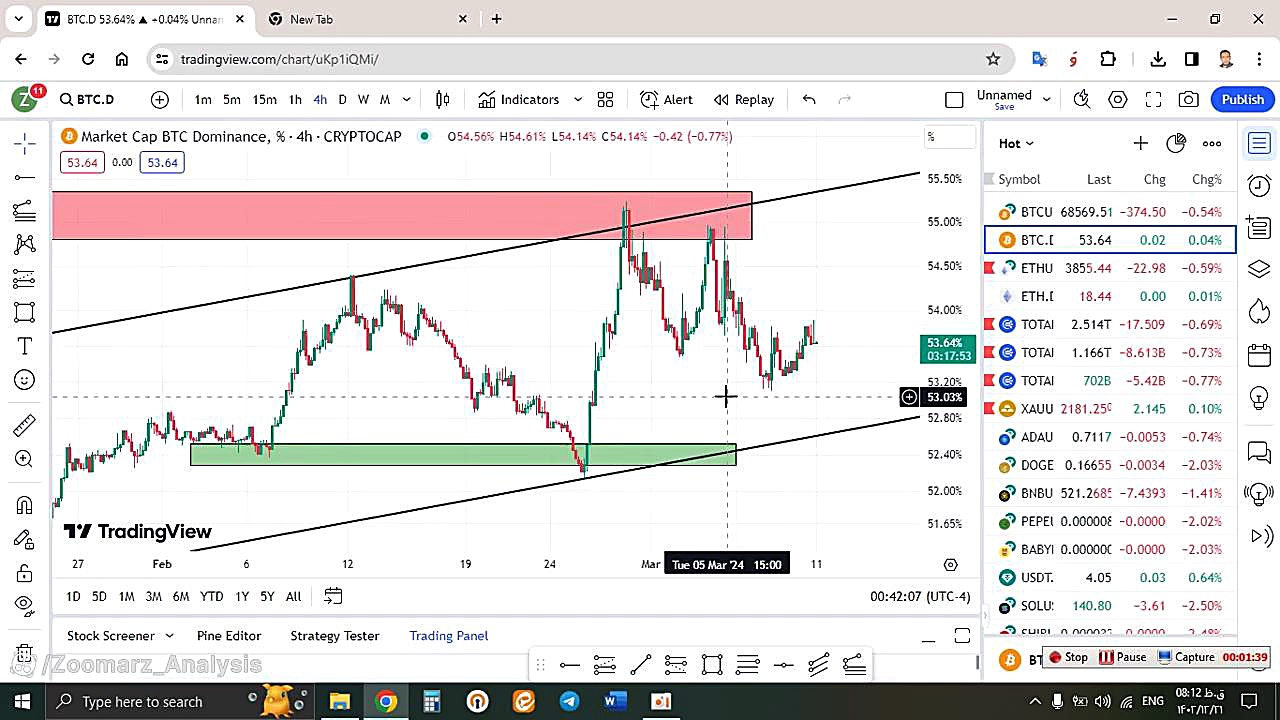The height and width of the screenshot is (720, 1280).
Task: Publish the chart idea
Action: [x=1243, y=99]
